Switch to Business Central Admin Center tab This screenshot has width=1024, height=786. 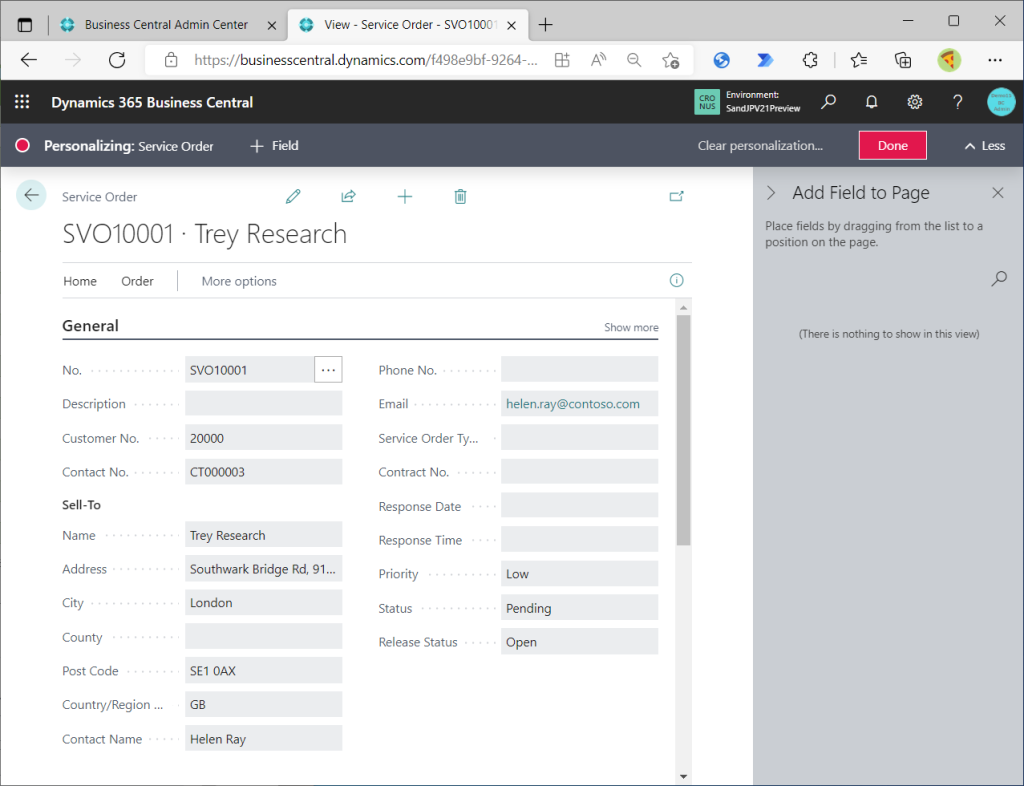pyautogui.click(x=166, y=25)
